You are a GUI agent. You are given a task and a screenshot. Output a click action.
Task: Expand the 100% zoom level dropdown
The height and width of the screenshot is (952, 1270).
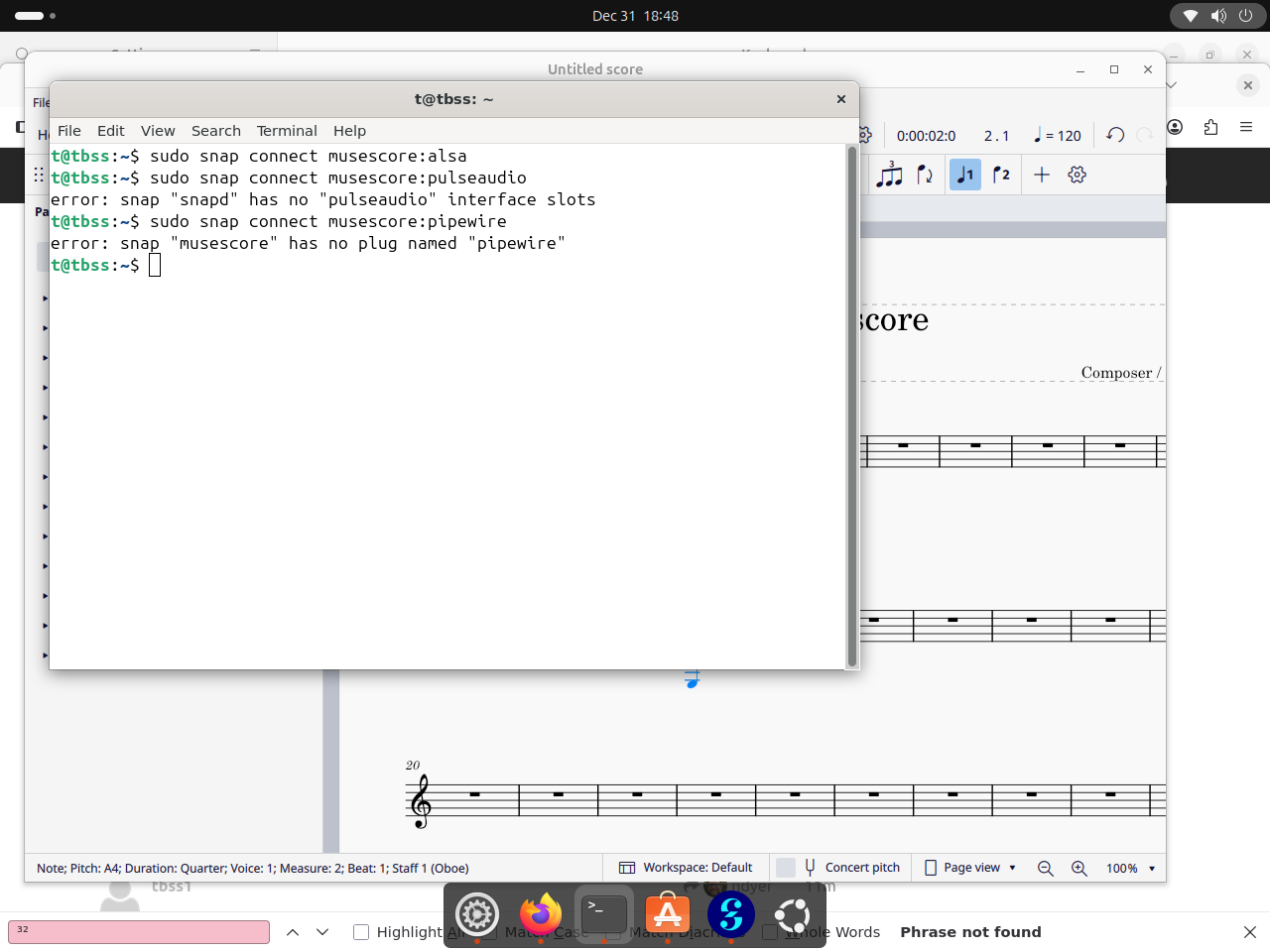(1131, 868)
